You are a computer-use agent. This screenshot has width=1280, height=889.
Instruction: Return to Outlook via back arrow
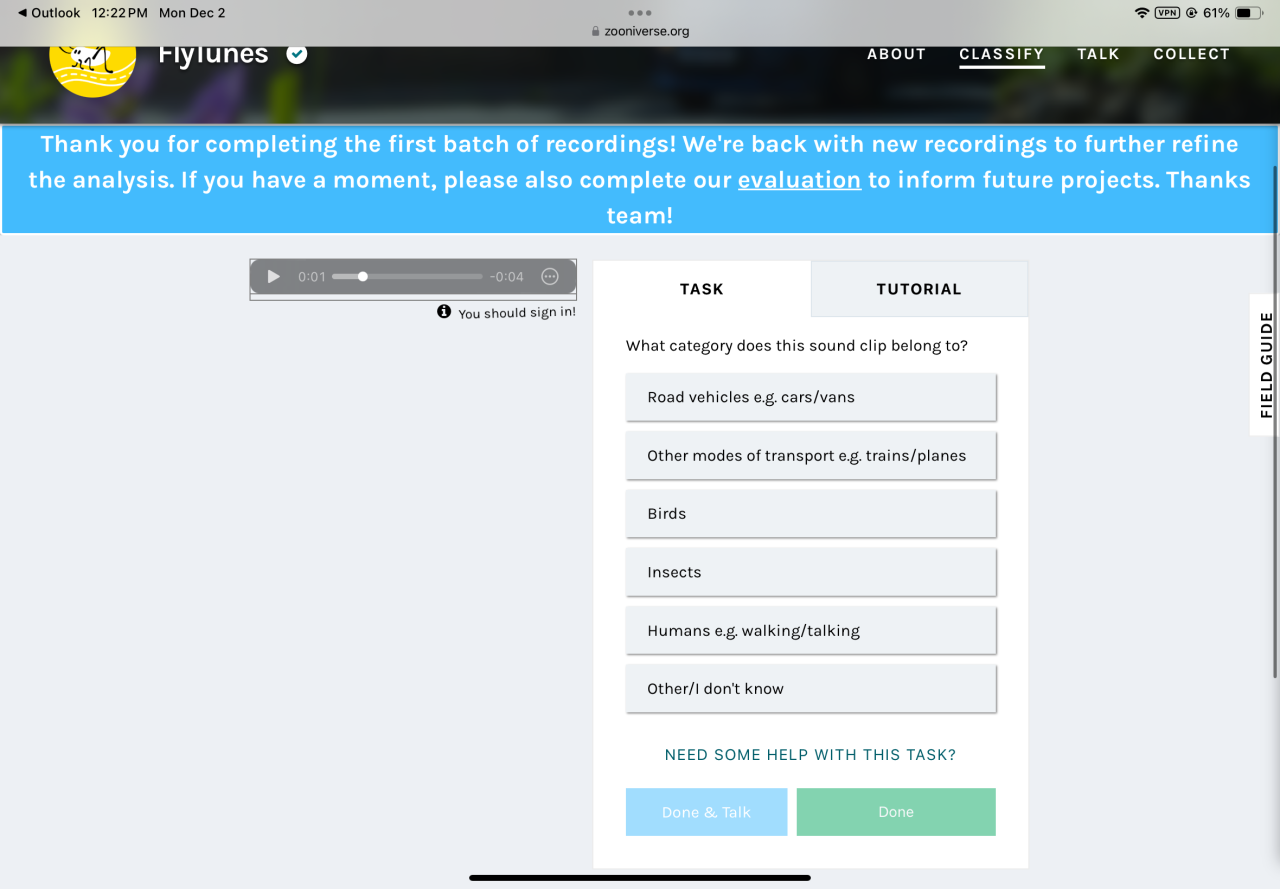coord(49,13)
